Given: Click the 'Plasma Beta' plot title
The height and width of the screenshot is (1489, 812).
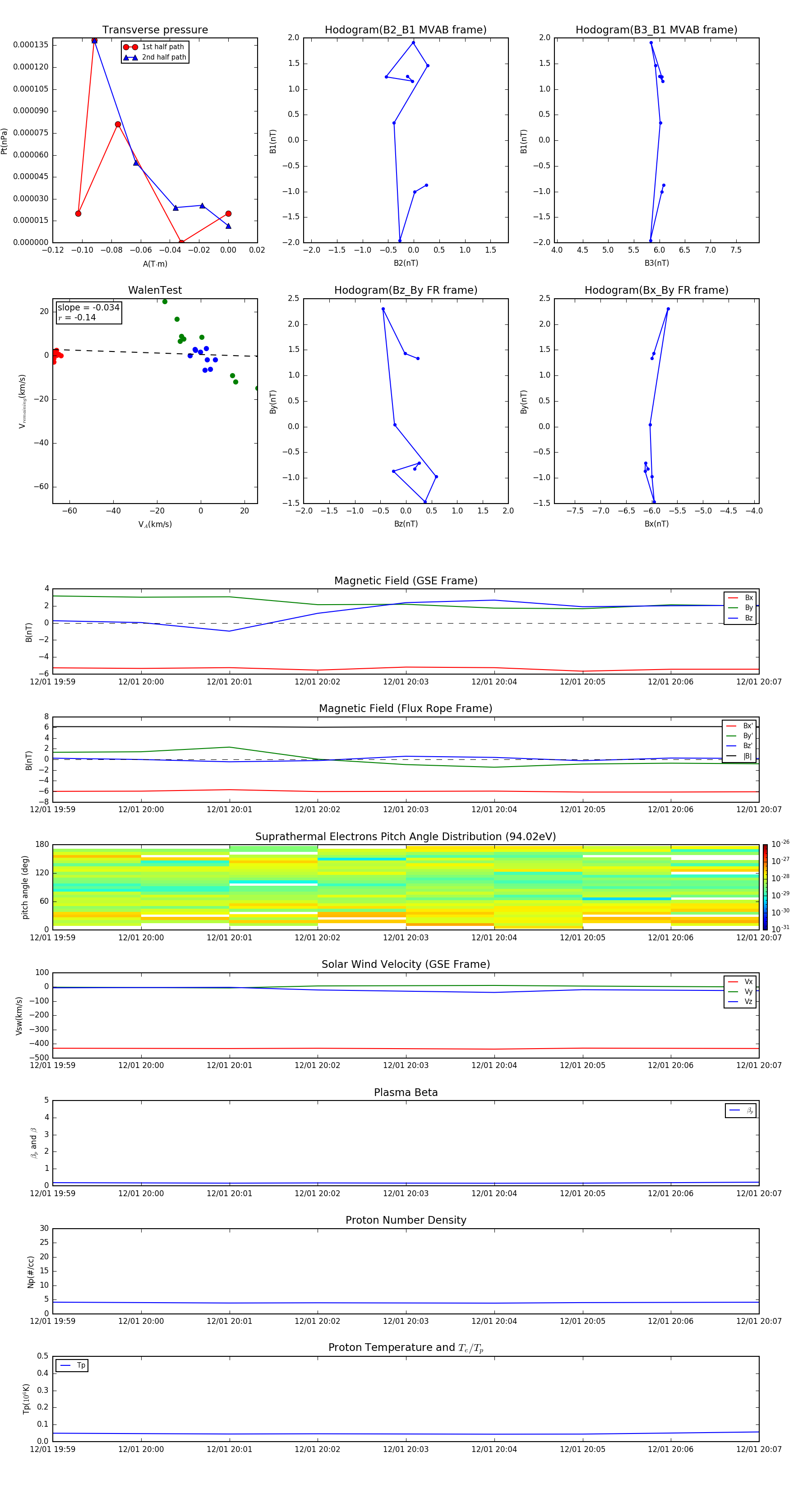Looking at the screenshot, I should 406,1092.
